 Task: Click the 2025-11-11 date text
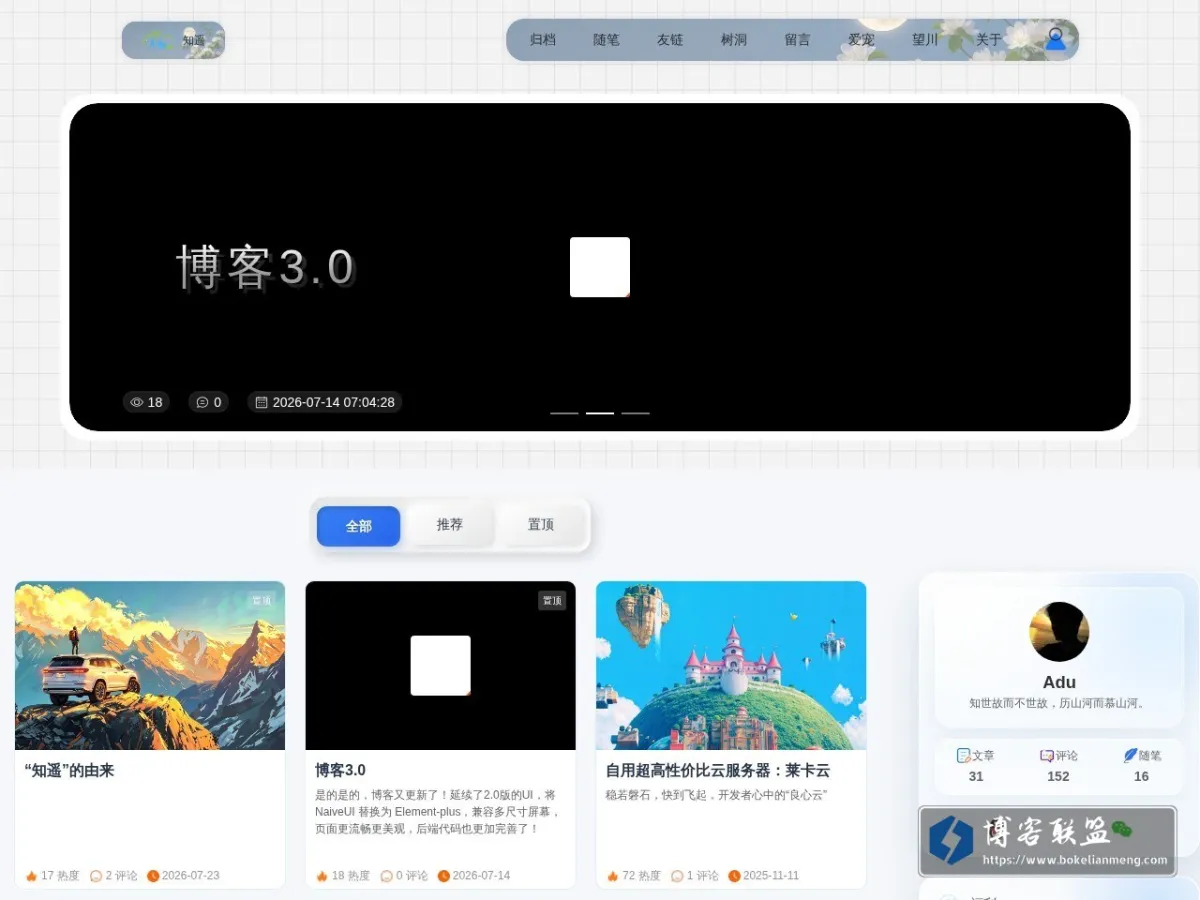[x=771, y=876]
